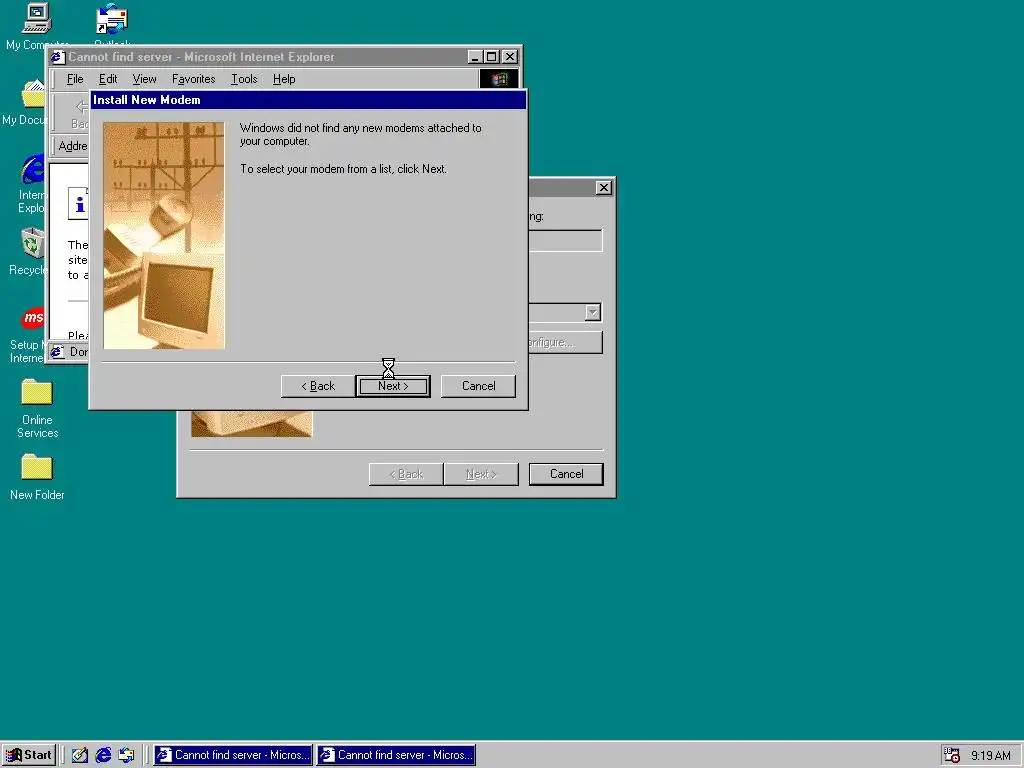This screenshot has height=768, width=1024.
Task: Switch to second Cannot find server taskbar button
Action: (396, 755)
